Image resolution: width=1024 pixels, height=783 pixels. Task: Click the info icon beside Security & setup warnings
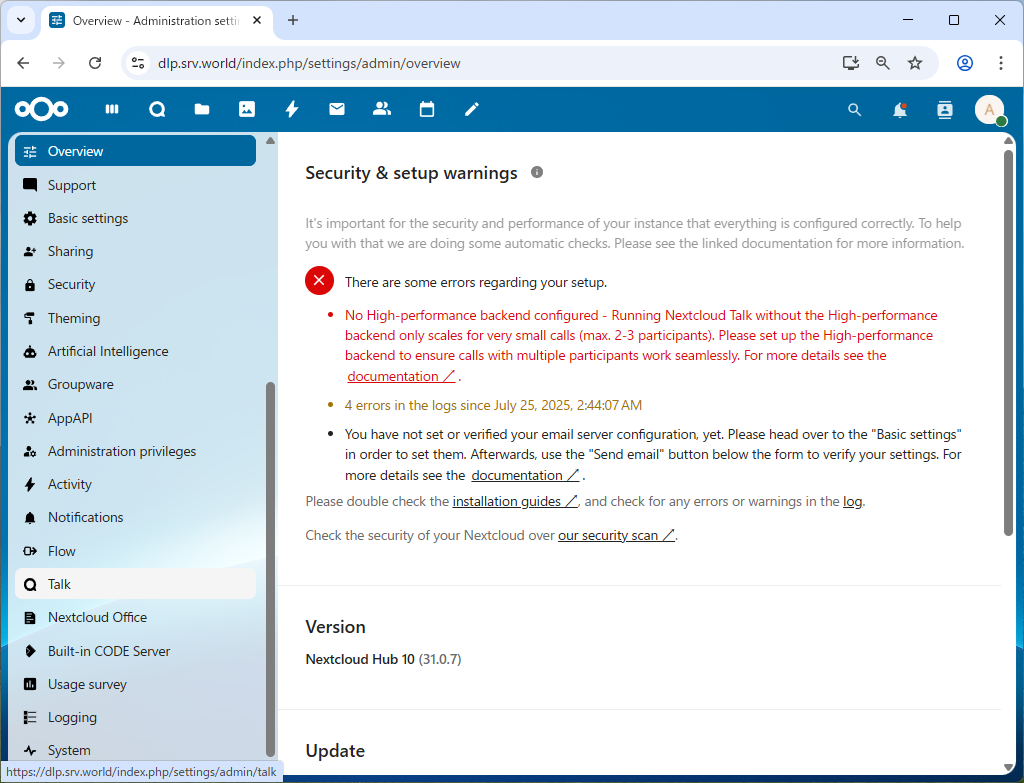[x=537, y=172]
